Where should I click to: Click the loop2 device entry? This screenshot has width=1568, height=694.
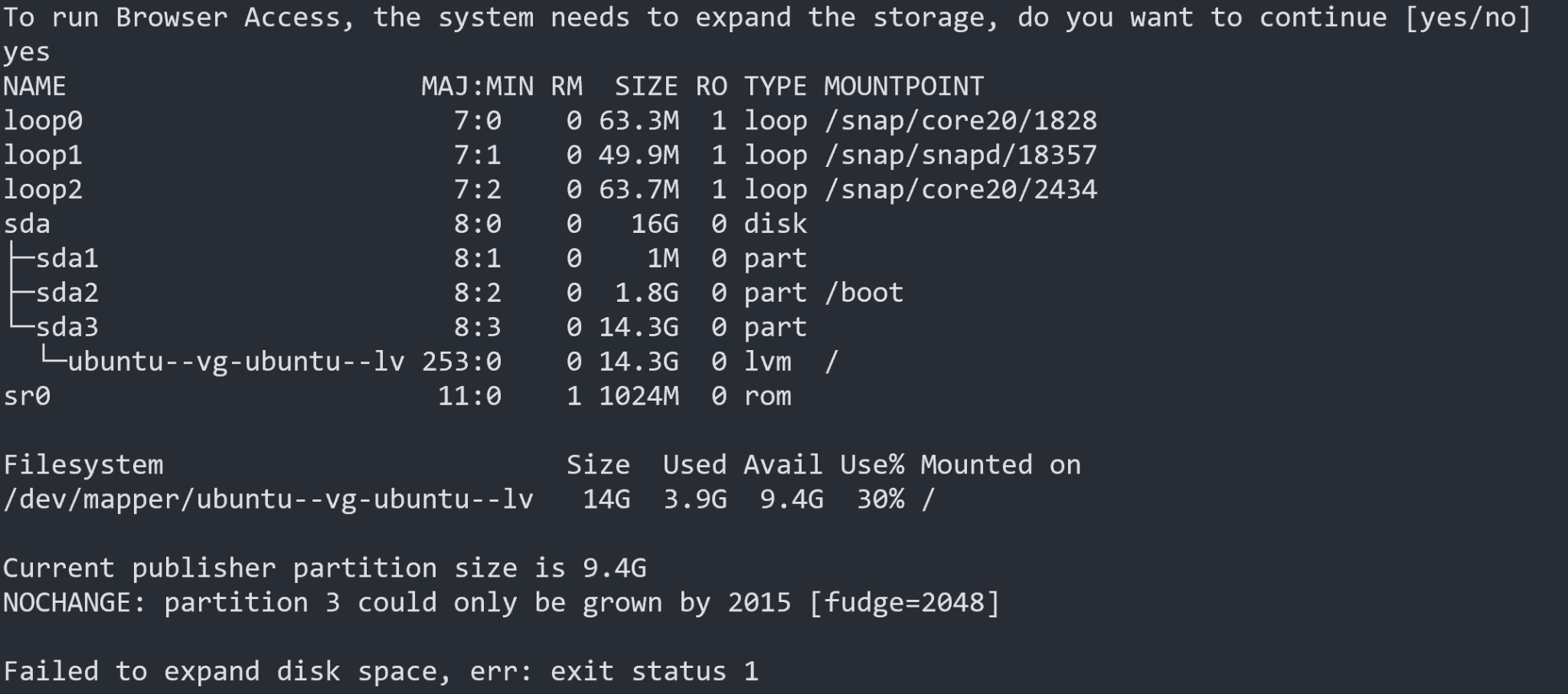coord(43,190)
